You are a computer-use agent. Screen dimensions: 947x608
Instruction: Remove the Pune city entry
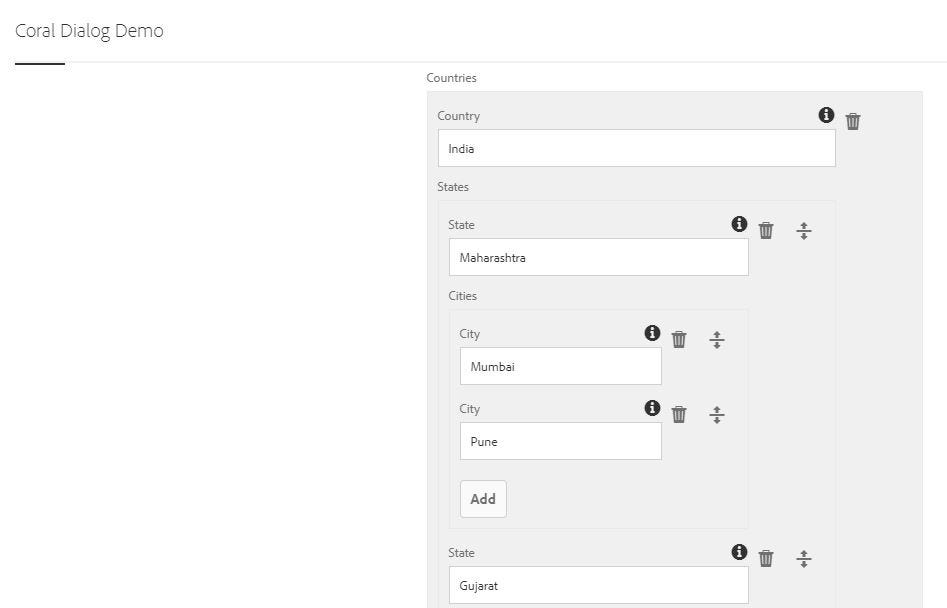pos(679,413)
